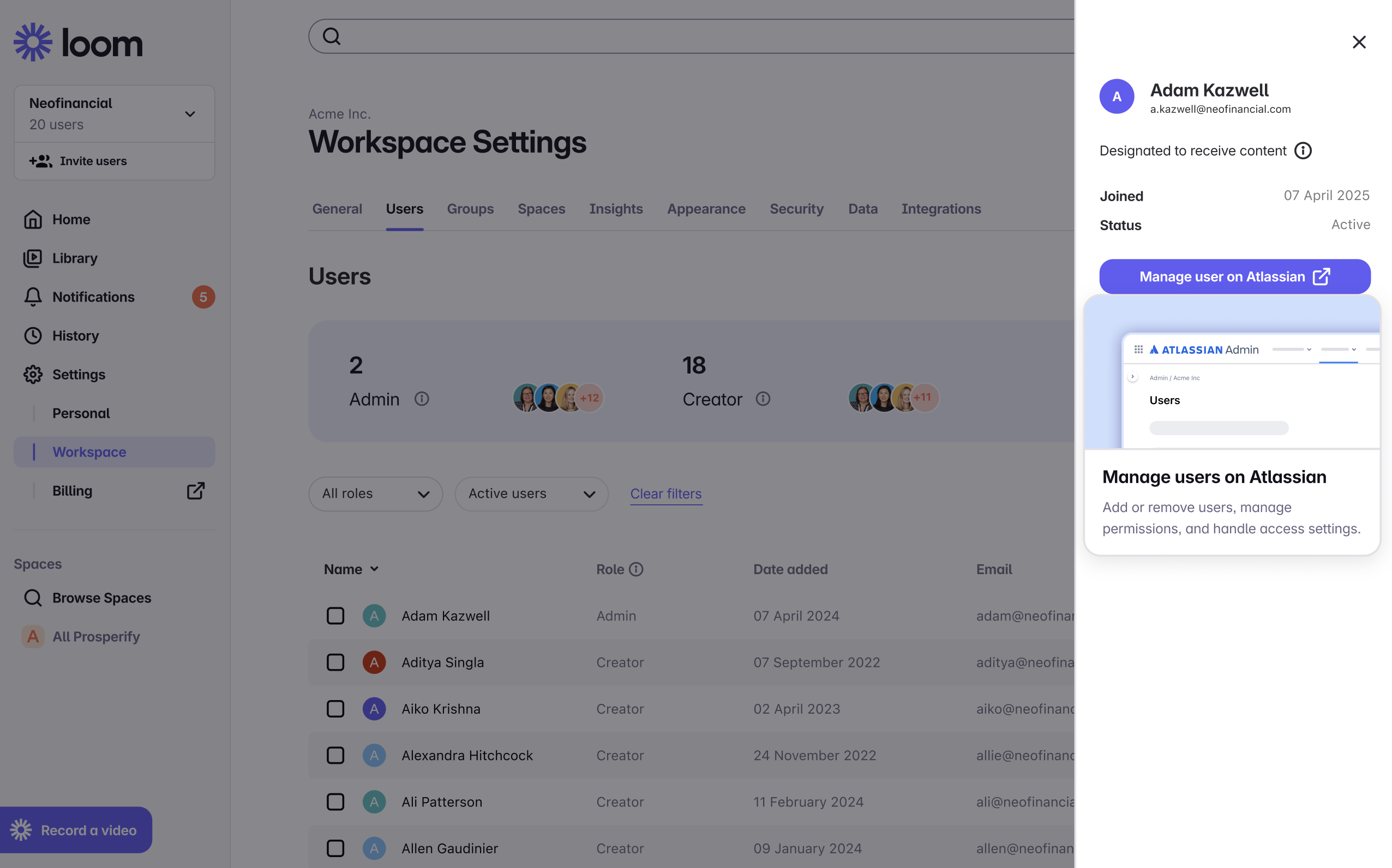Screen dimensions: 1392x868
Task: Click info icon beside Designated to receive content
Action: coord(1303,150)
